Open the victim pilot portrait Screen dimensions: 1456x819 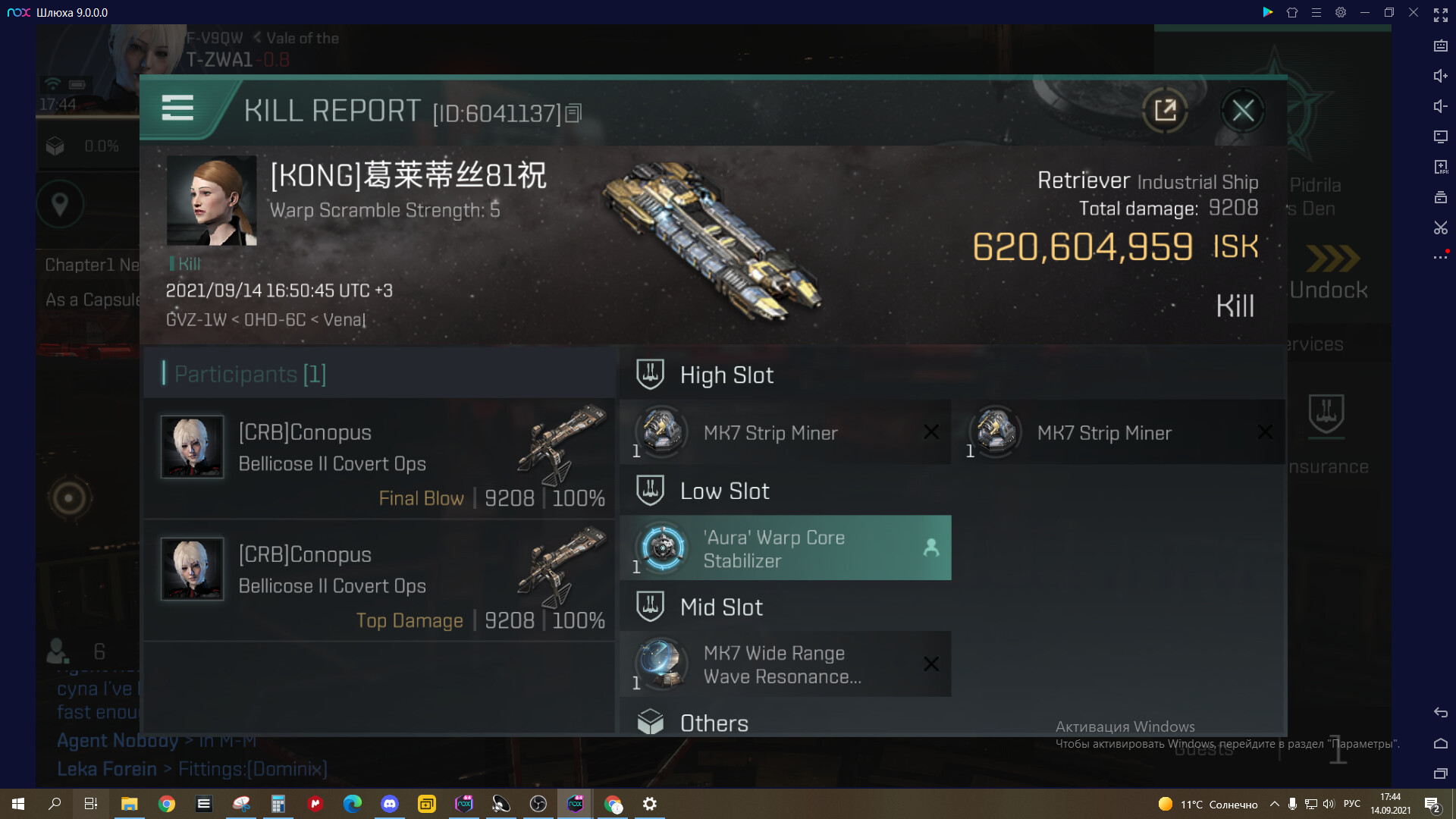tap(212, 201)
